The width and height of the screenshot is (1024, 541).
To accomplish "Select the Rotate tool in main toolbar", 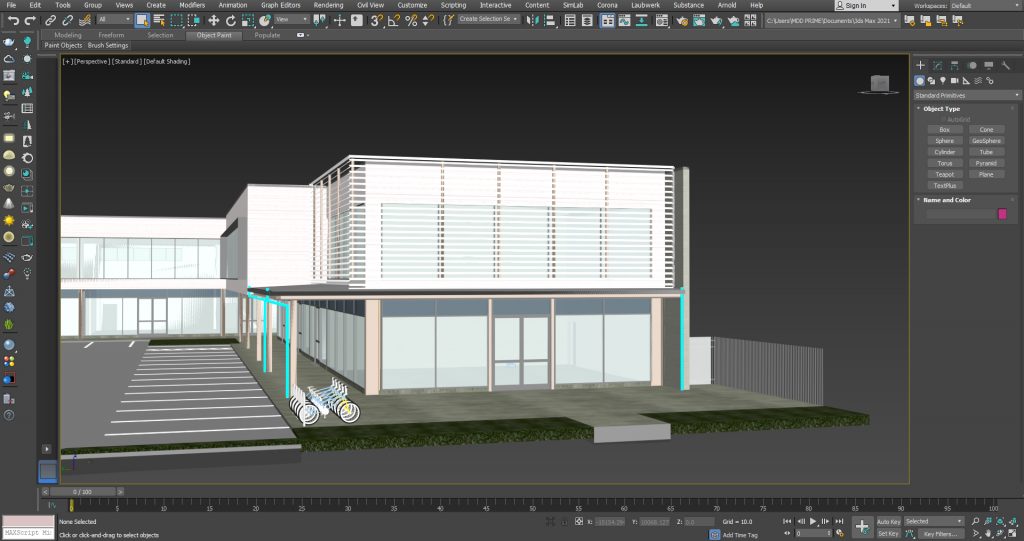I will pos(231,20).
